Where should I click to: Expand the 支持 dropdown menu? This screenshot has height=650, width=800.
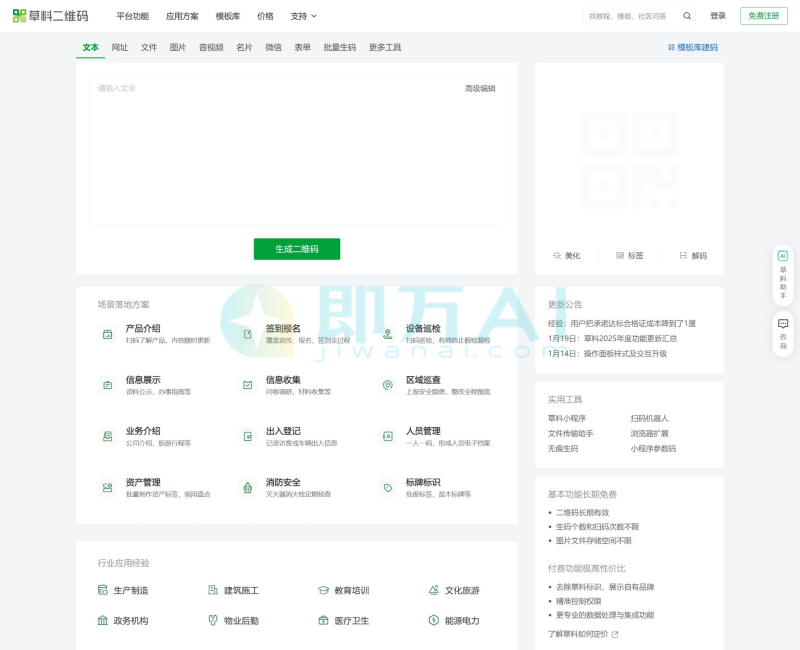tap(303, 16)
